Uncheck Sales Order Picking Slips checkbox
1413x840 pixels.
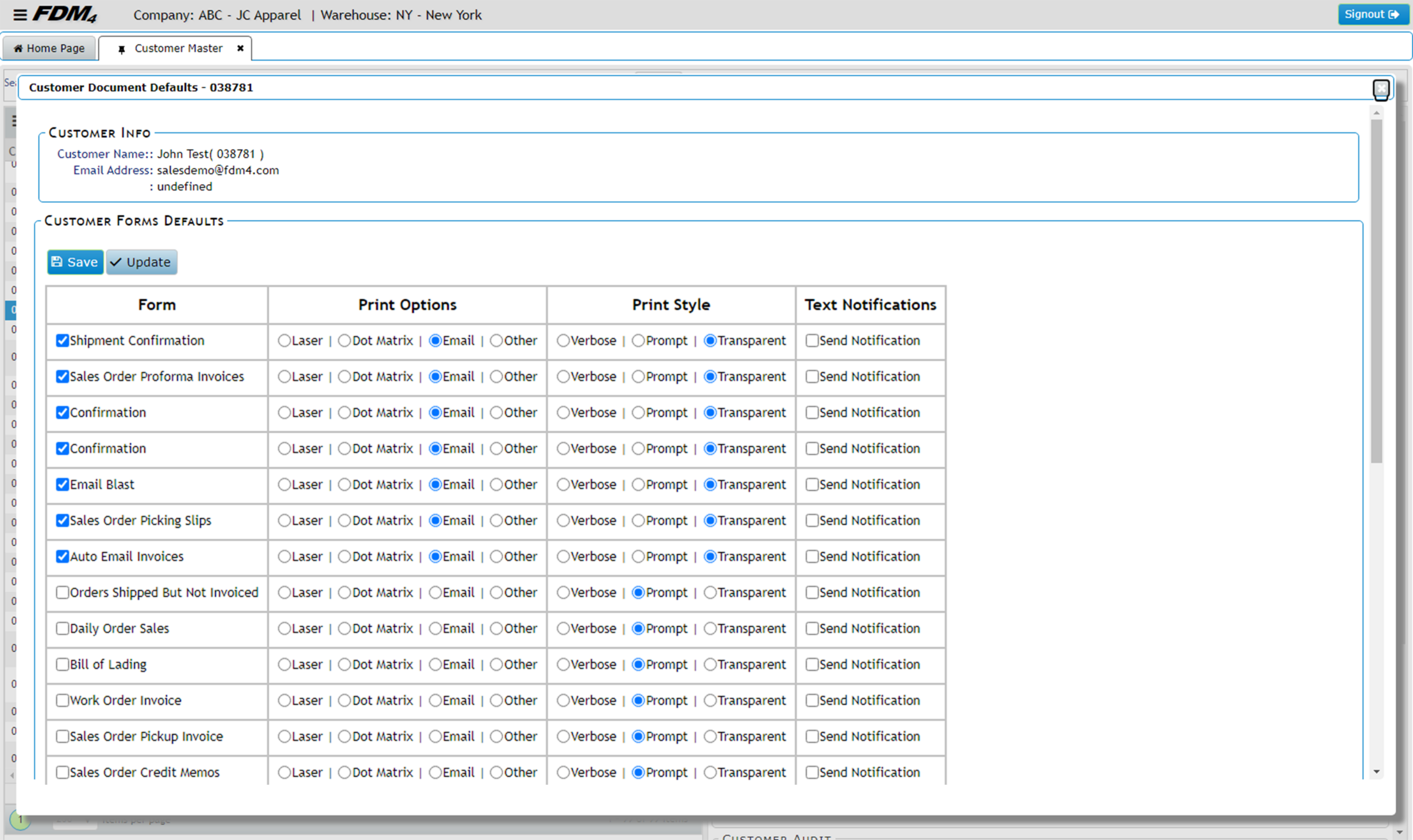[62, 520]
